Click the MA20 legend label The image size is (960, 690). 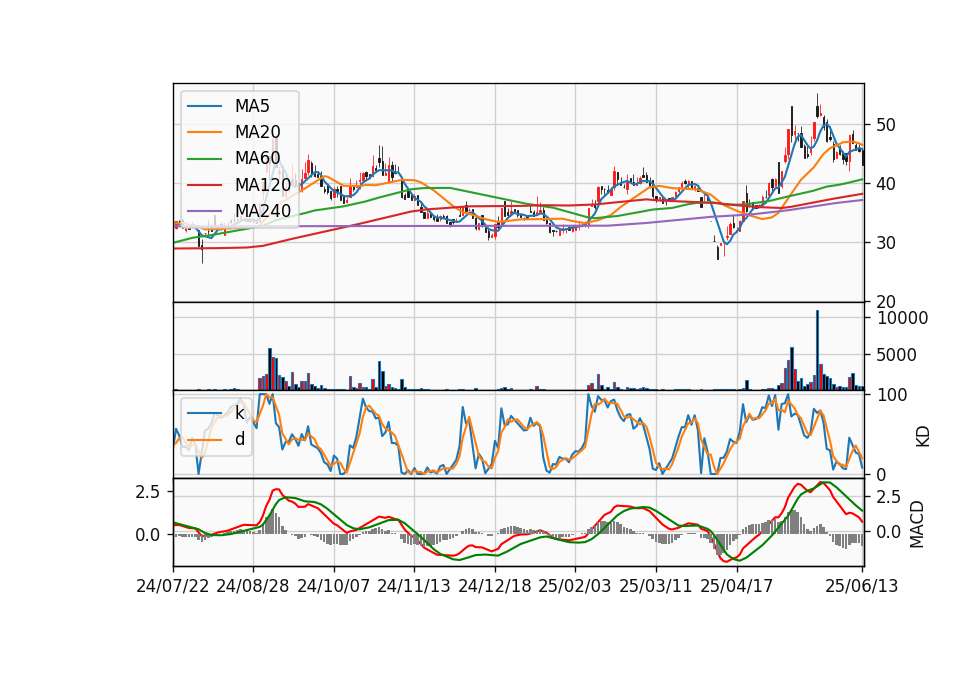pyautogui.click(x=257, y=132)
